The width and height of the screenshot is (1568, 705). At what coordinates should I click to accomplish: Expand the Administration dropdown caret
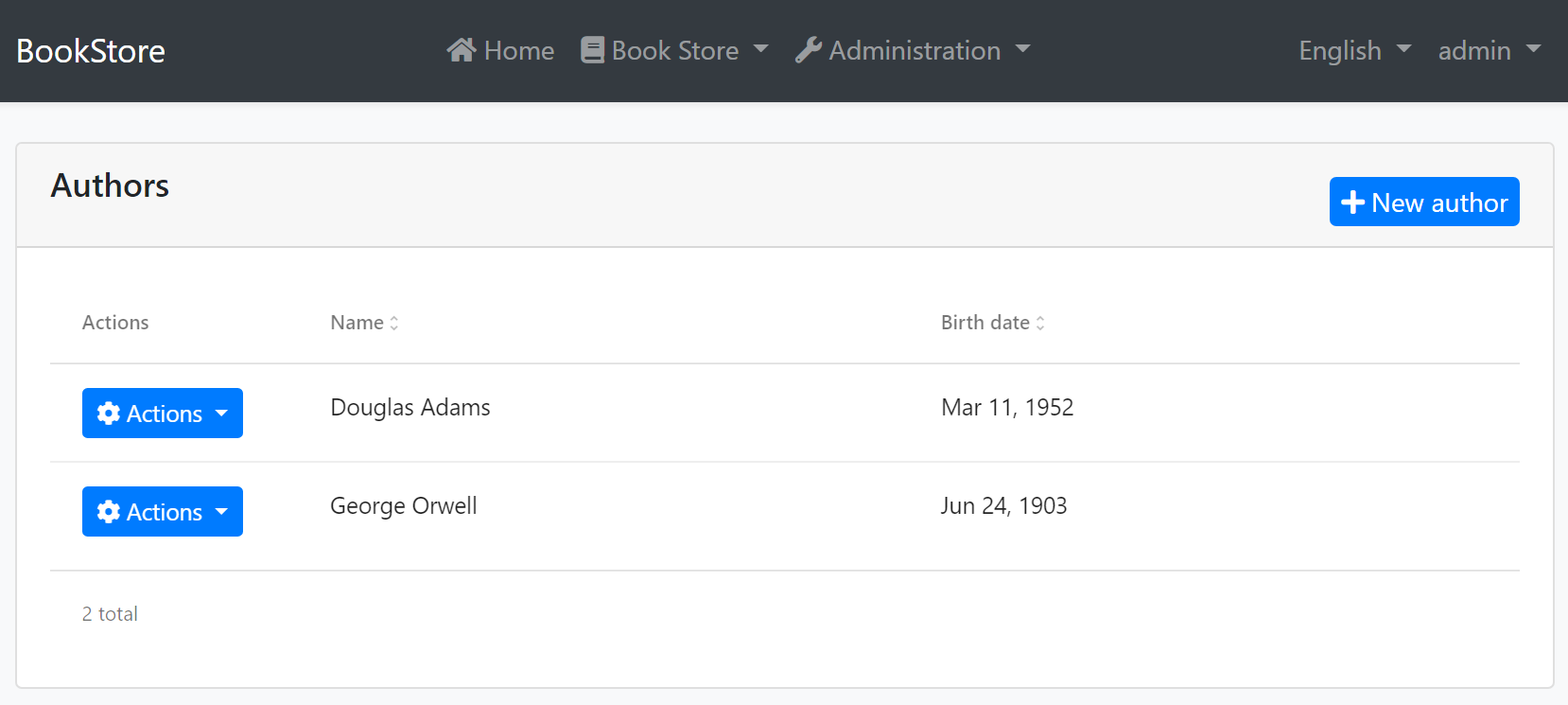tap(1022, 49)
